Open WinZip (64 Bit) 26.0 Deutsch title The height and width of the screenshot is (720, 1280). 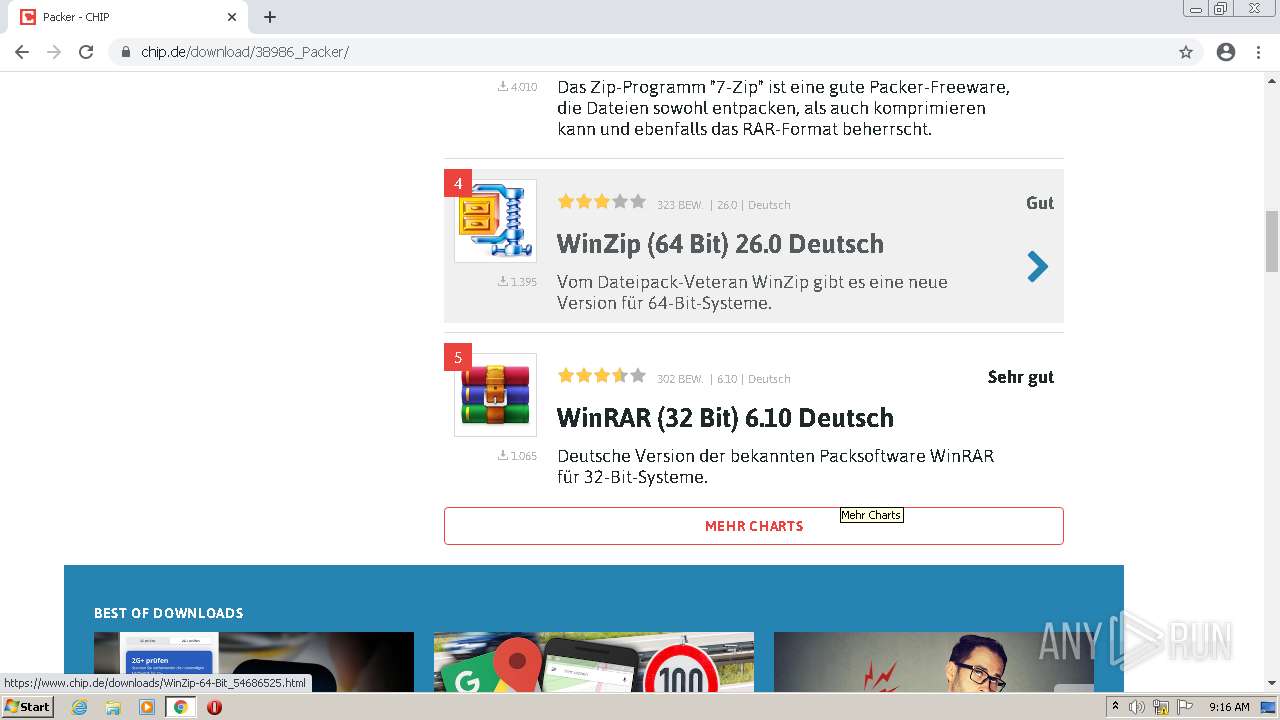[x=720, y=244]
